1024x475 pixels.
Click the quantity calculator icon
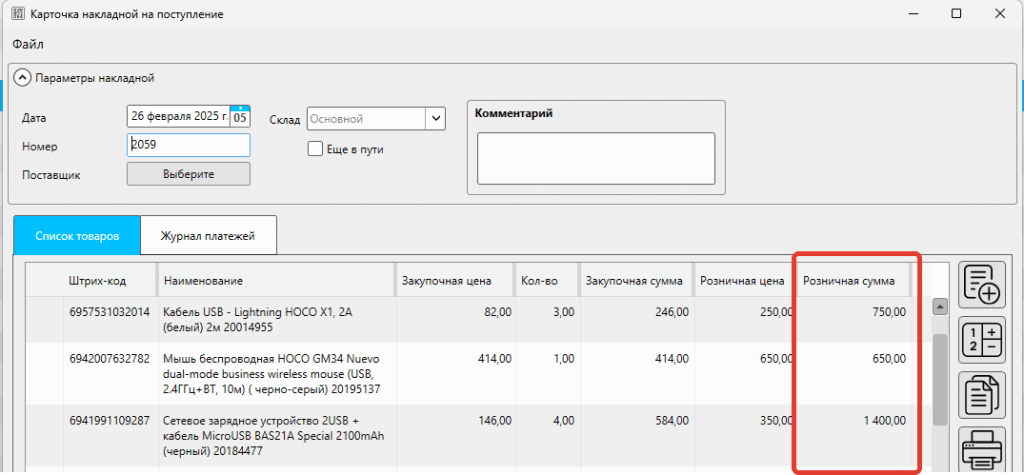pyautogui.click(x=983, y=339)
